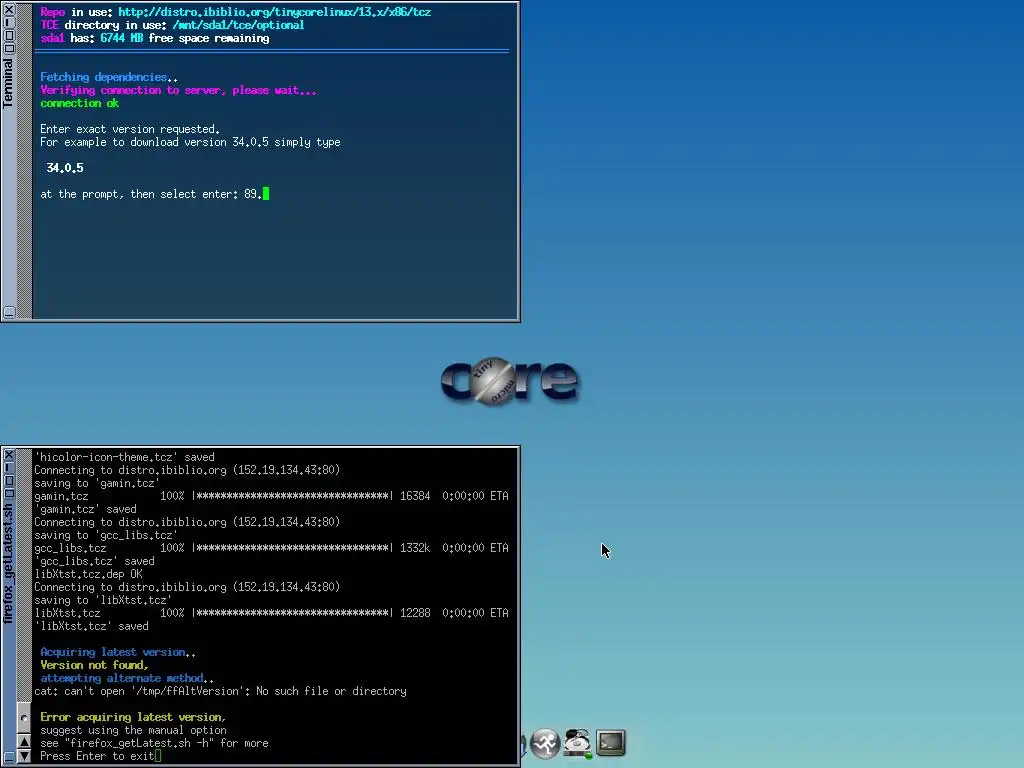
Task: Click the 'gamin.tcz' saved line
Action: 86,509
